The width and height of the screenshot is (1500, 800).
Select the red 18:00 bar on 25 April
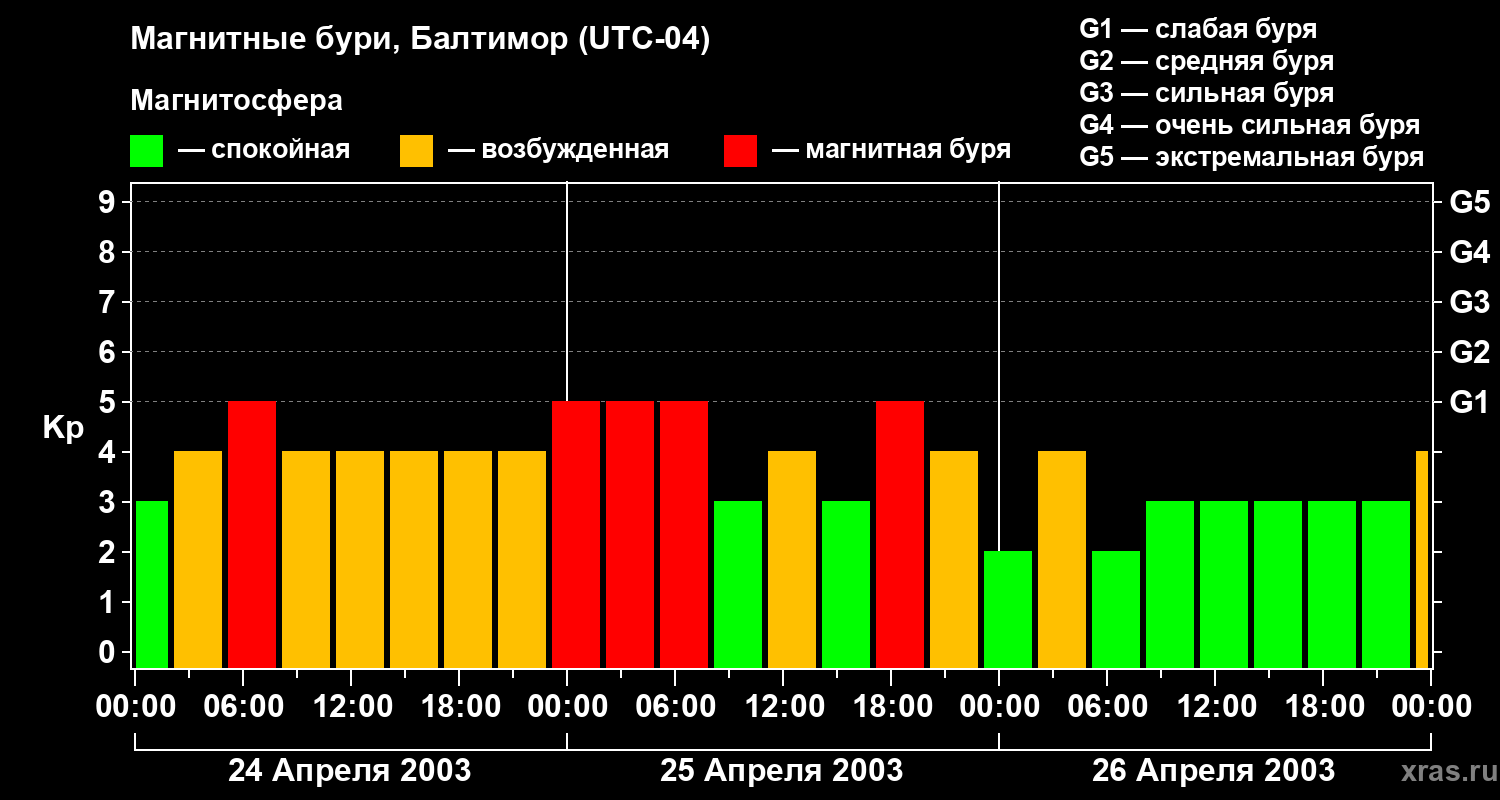pos(900,535)
